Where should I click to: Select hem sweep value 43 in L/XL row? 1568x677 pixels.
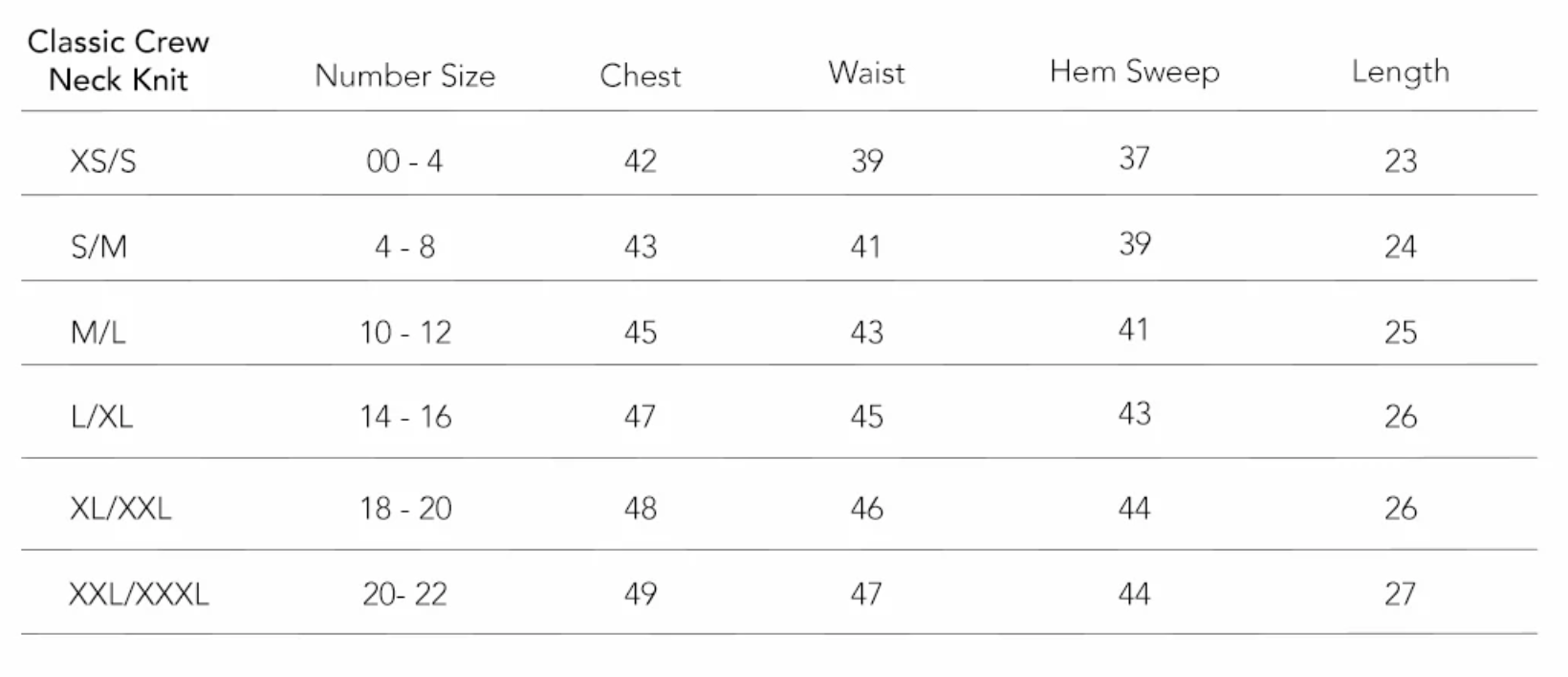pyautogui.click(x=1135, y=413)
